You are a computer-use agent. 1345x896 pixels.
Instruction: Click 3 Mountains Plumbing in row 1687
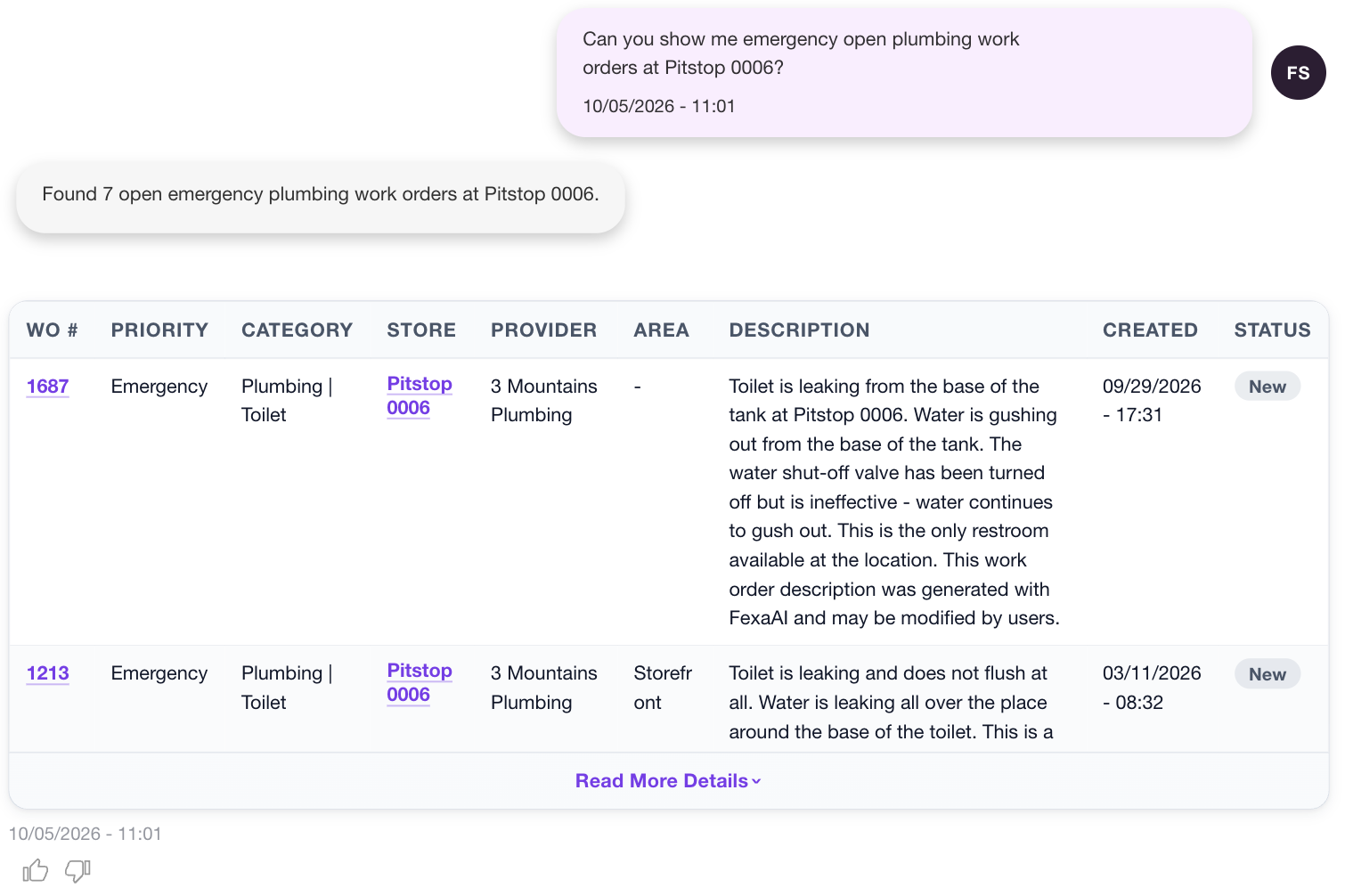coord(544,401)
